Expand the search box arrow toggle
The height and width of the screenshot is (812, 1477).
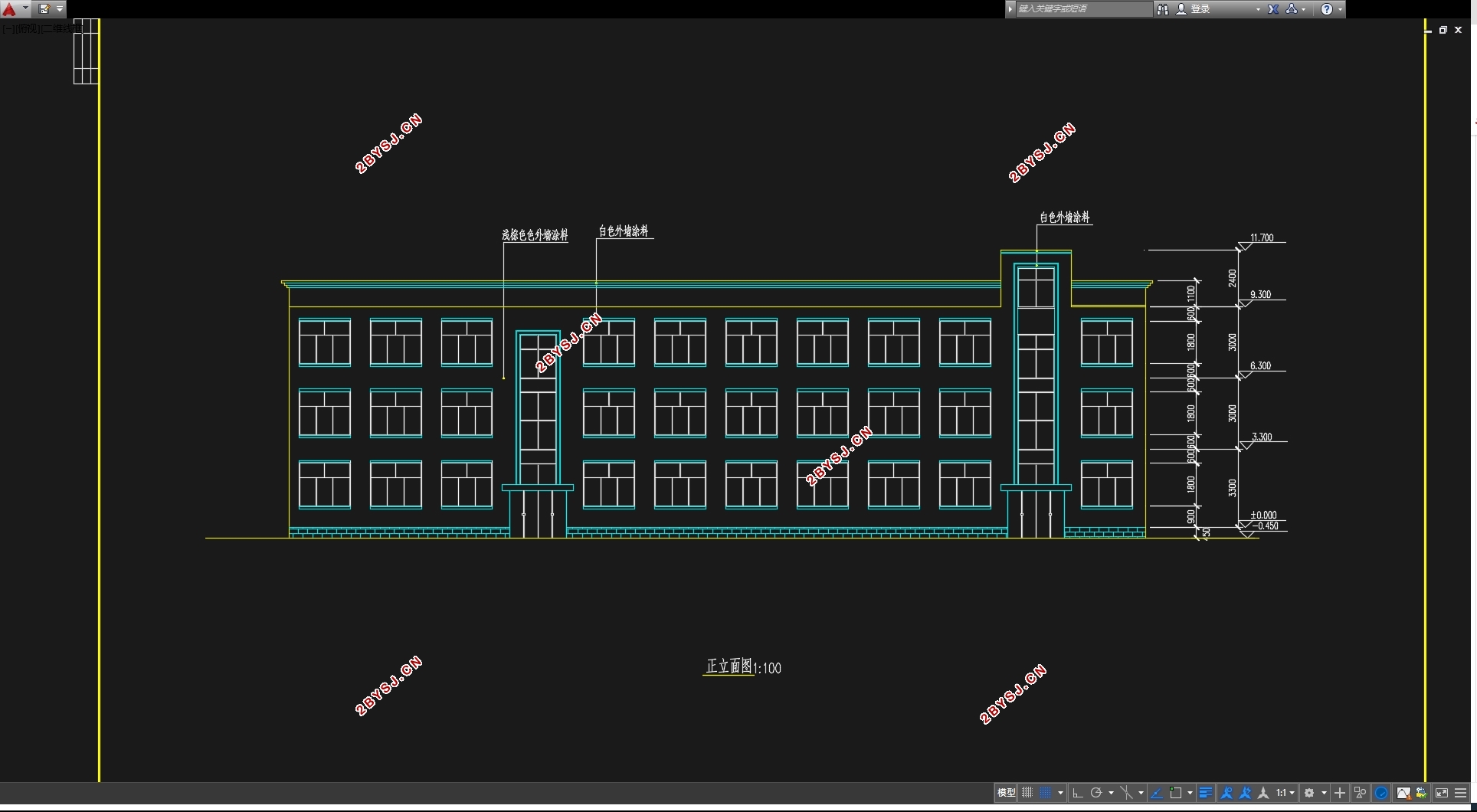coord(1010,8)
